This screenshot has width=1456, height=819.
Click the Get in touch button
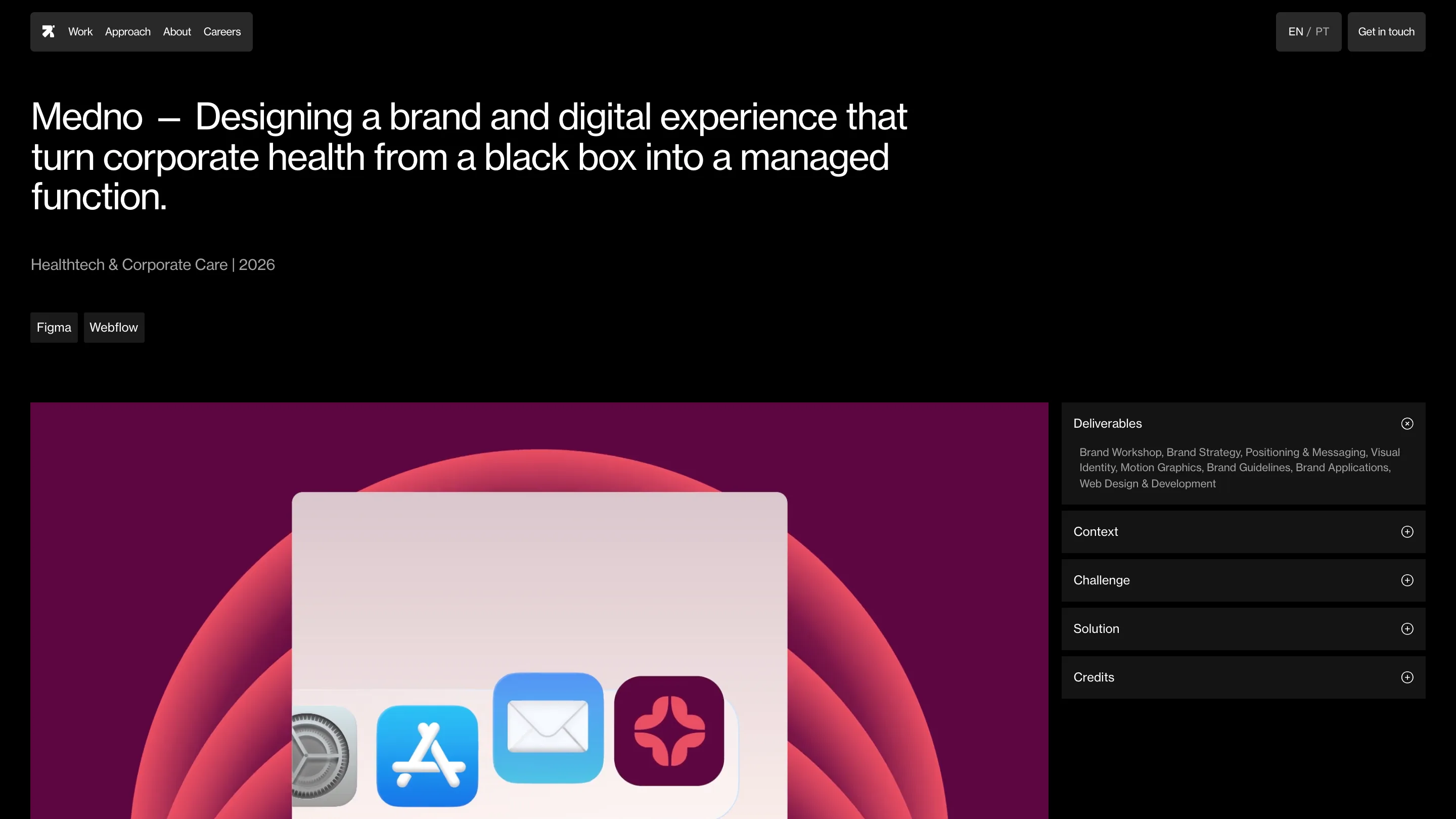coord(1386,32)
